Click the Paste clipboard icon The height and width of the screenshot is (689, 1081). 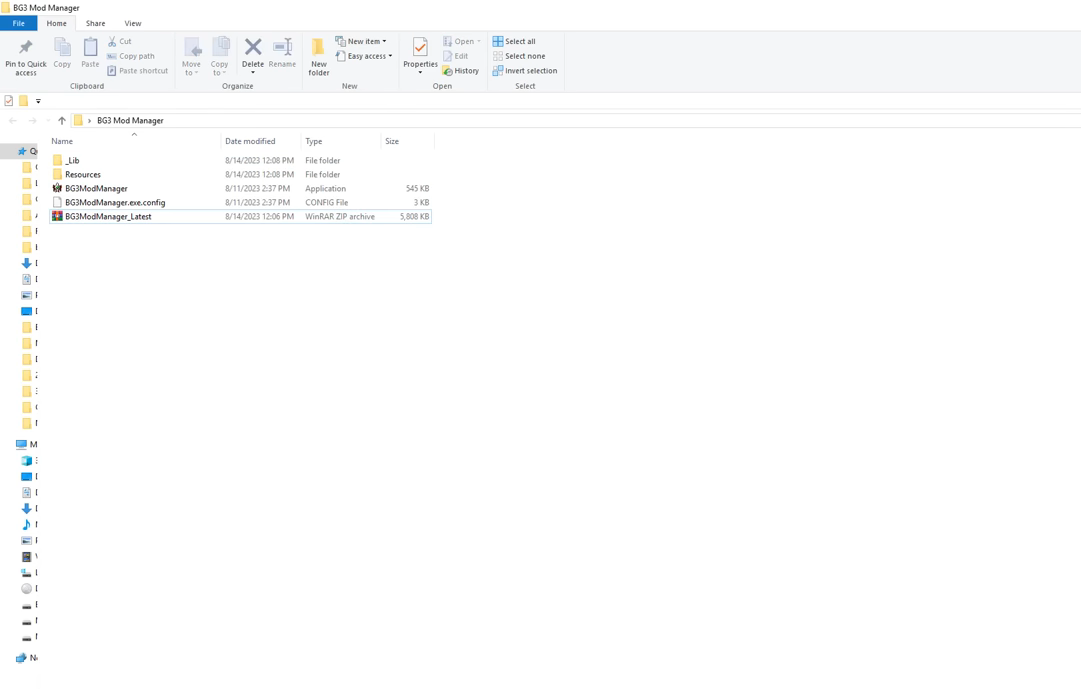90,48
